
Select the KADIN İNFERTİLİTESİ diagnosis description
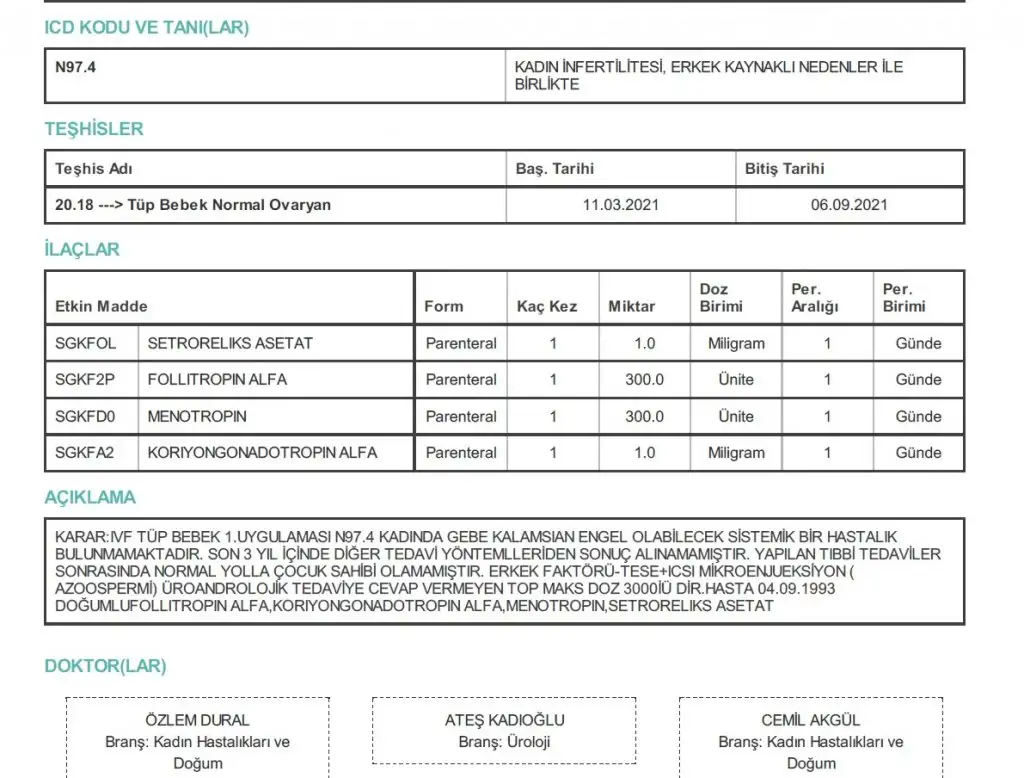[708, 76]
